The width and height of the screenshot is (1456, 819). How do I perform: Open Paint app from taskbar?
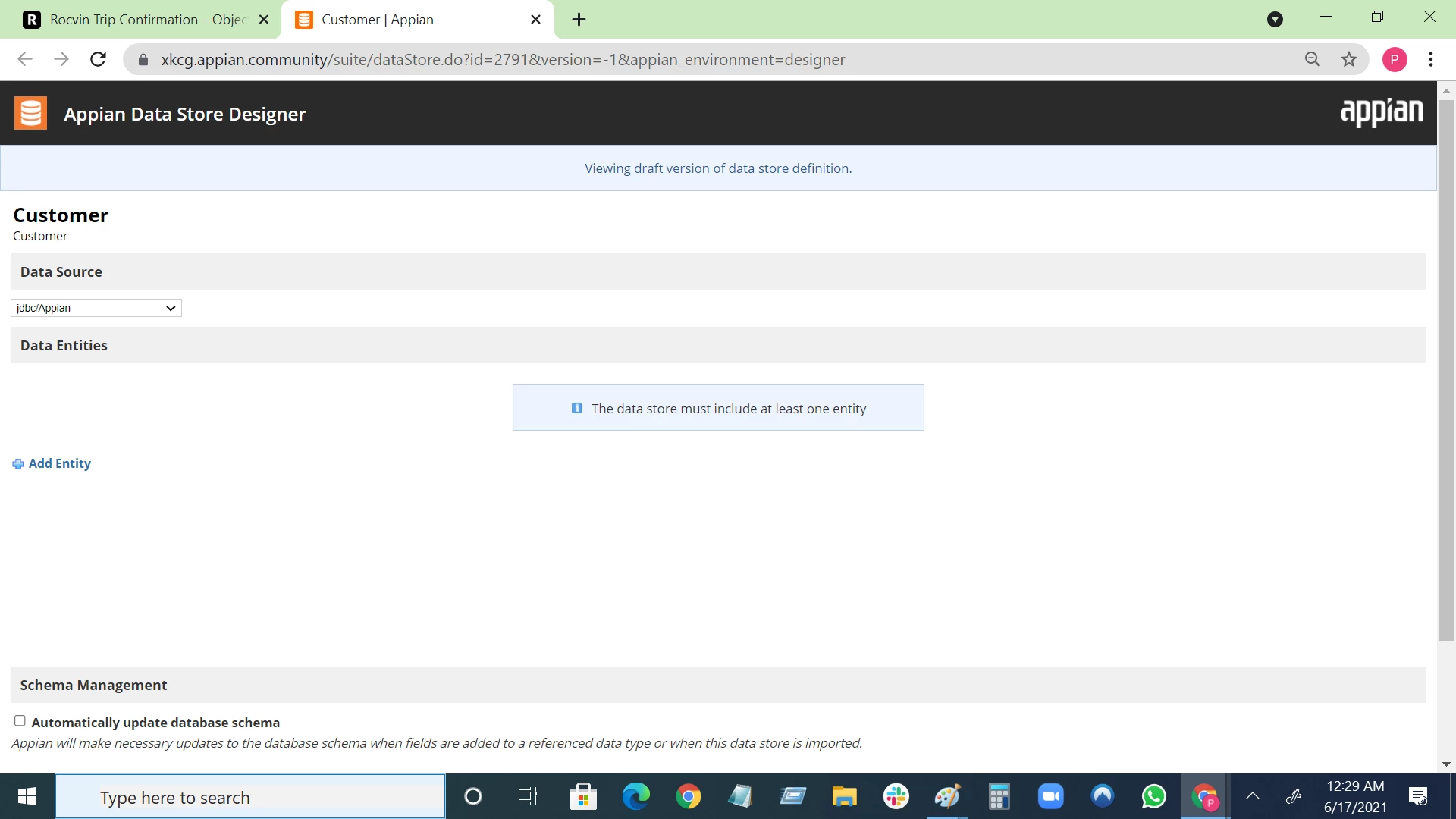[948, 796]
